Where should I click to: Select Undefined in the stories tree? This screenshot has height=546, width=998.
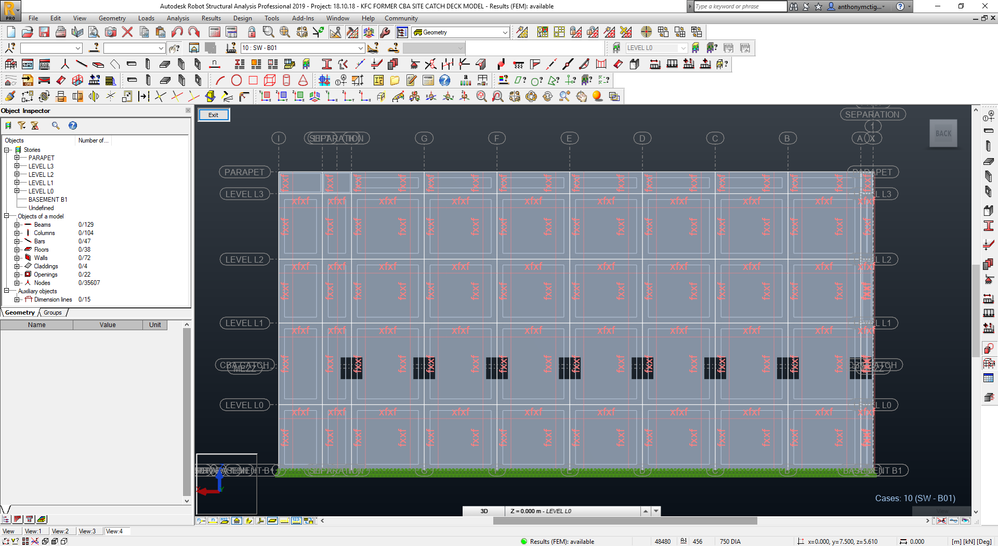pos(41,208)
